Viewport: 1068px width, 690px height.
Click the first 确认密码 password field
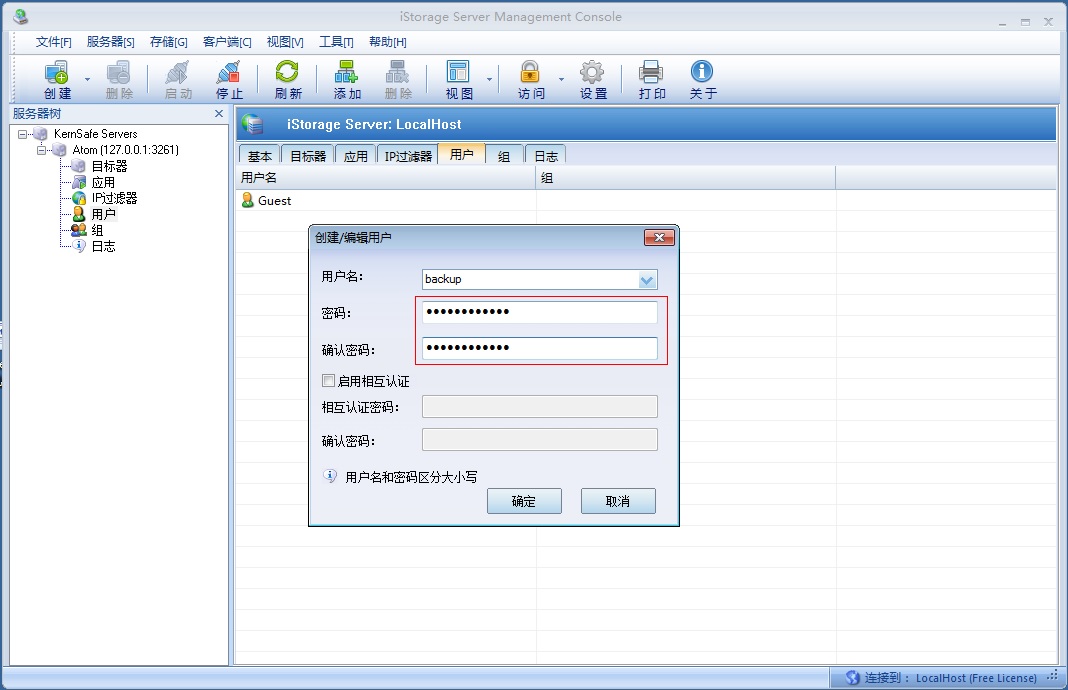[539, 348]
